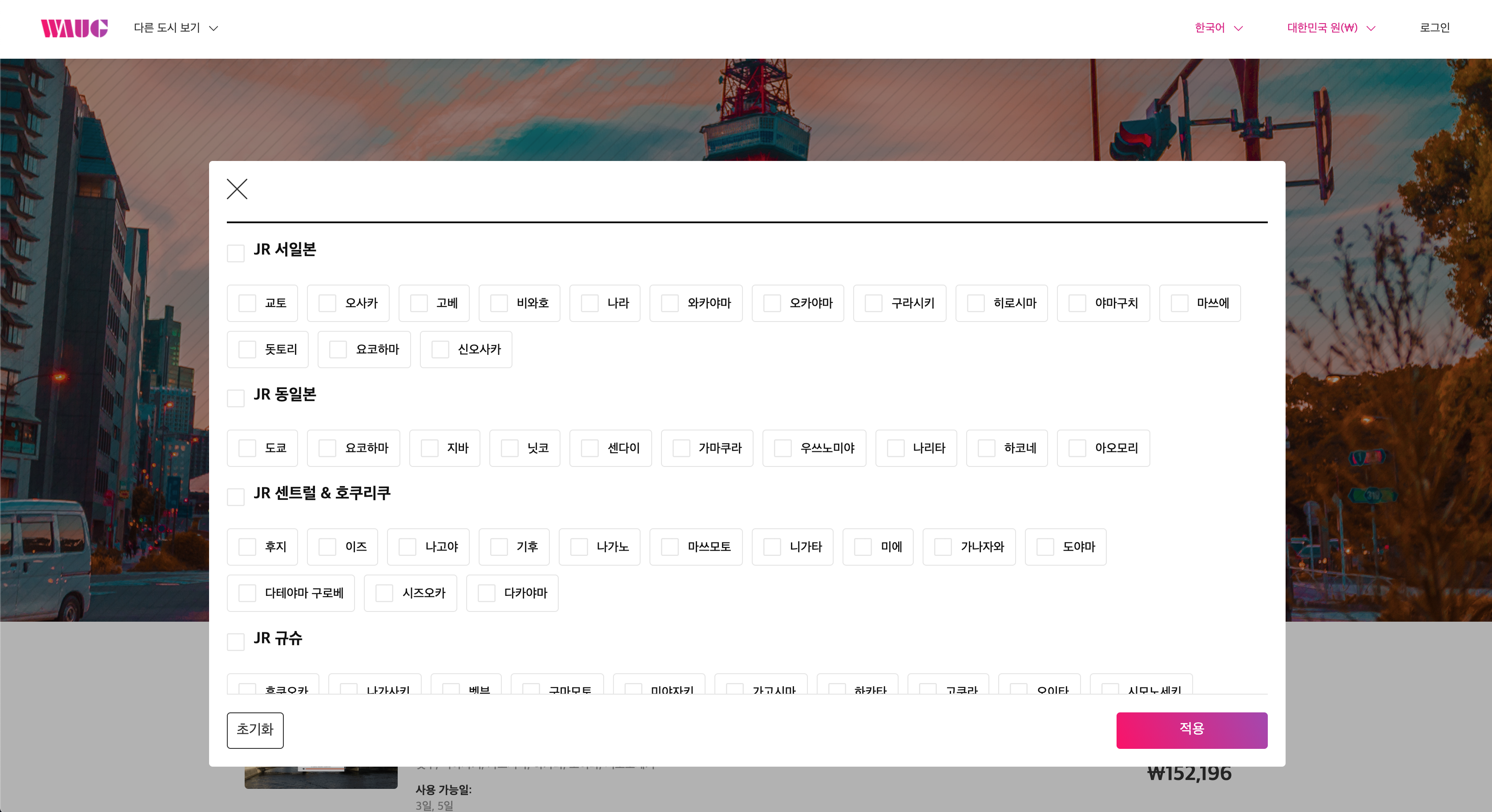Tick 요코하마 under JR 서일본
This screenshot has height=812, width=1492.
point(338,349)
